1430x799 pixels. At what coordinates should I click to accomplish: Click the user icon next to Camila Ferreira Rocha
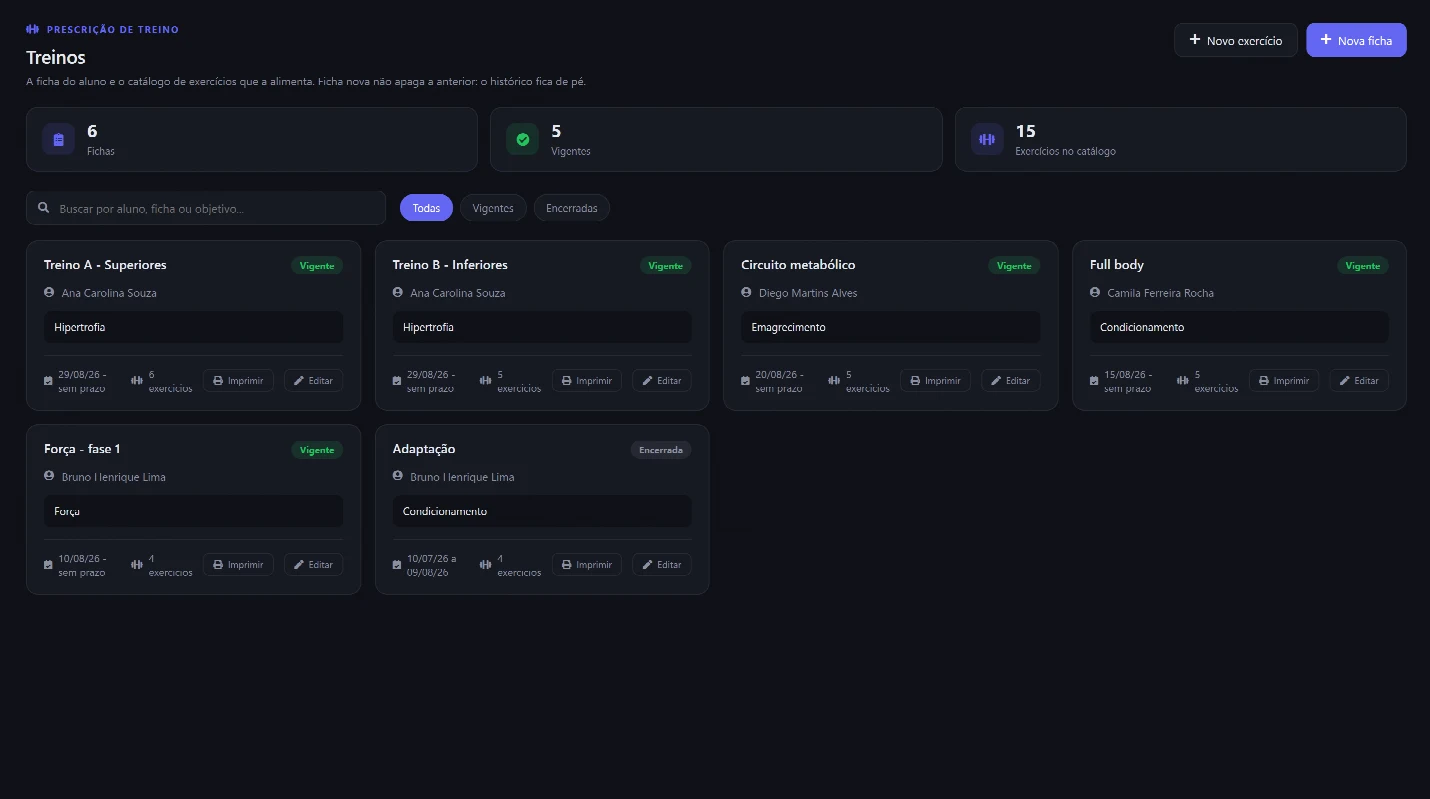point(1095,292)
